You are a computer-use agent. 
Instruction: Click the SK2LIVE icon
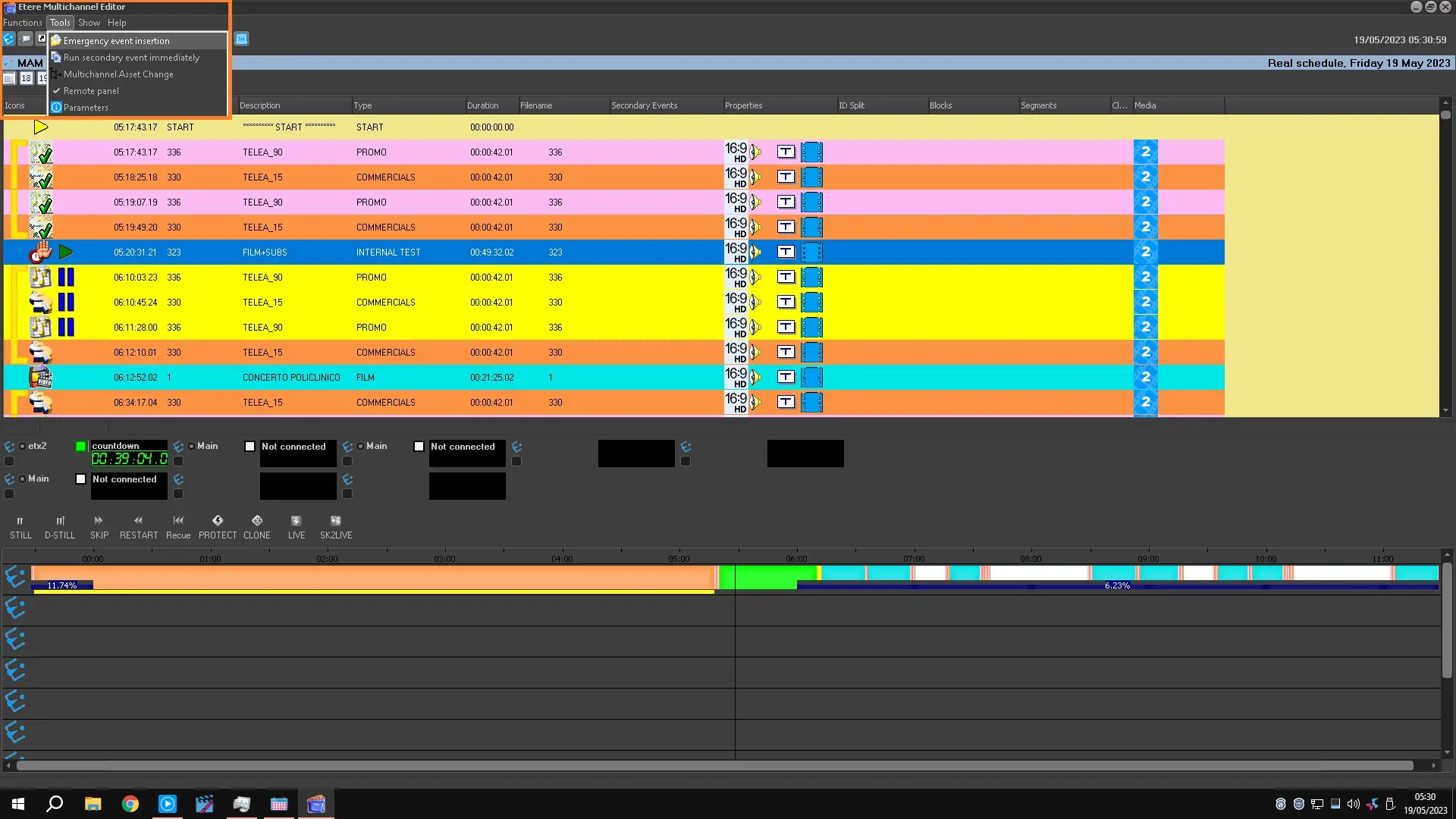pos(336,521)
